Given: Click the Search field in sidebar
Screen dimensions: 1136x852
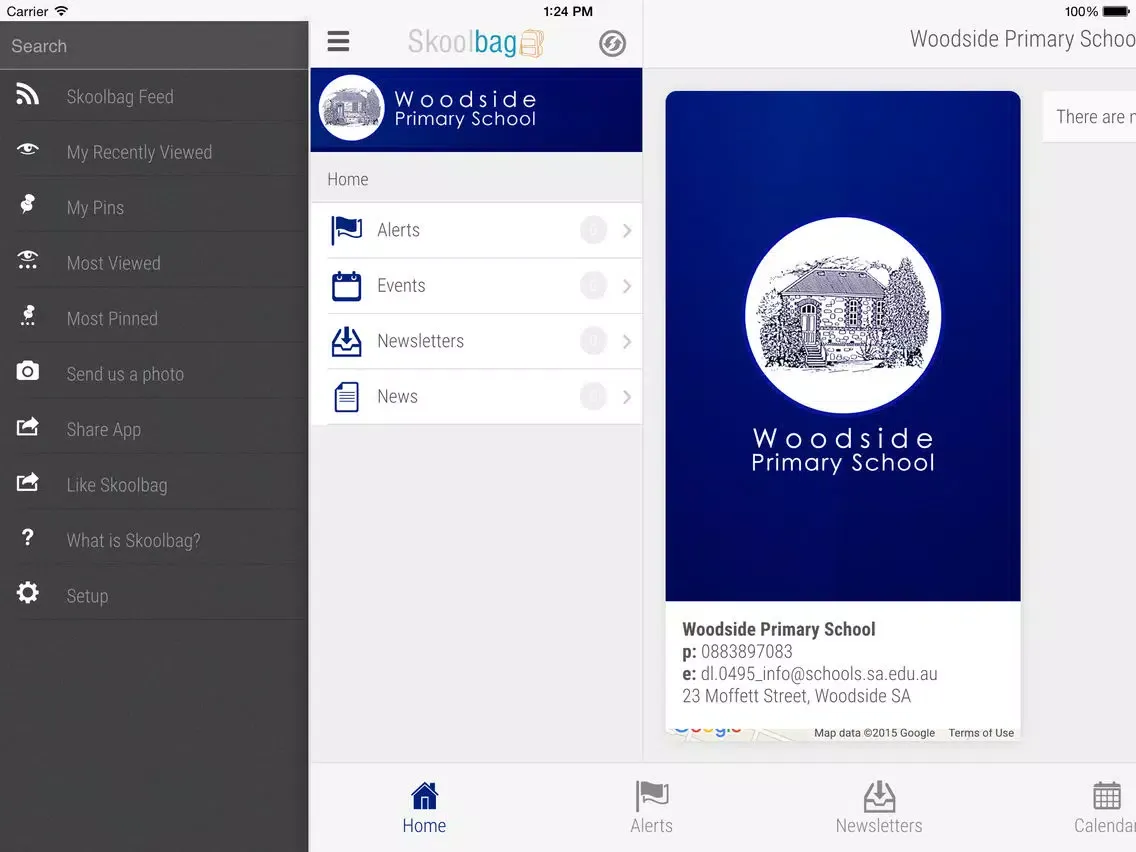Looking at the screenshot, I should 154,46.
